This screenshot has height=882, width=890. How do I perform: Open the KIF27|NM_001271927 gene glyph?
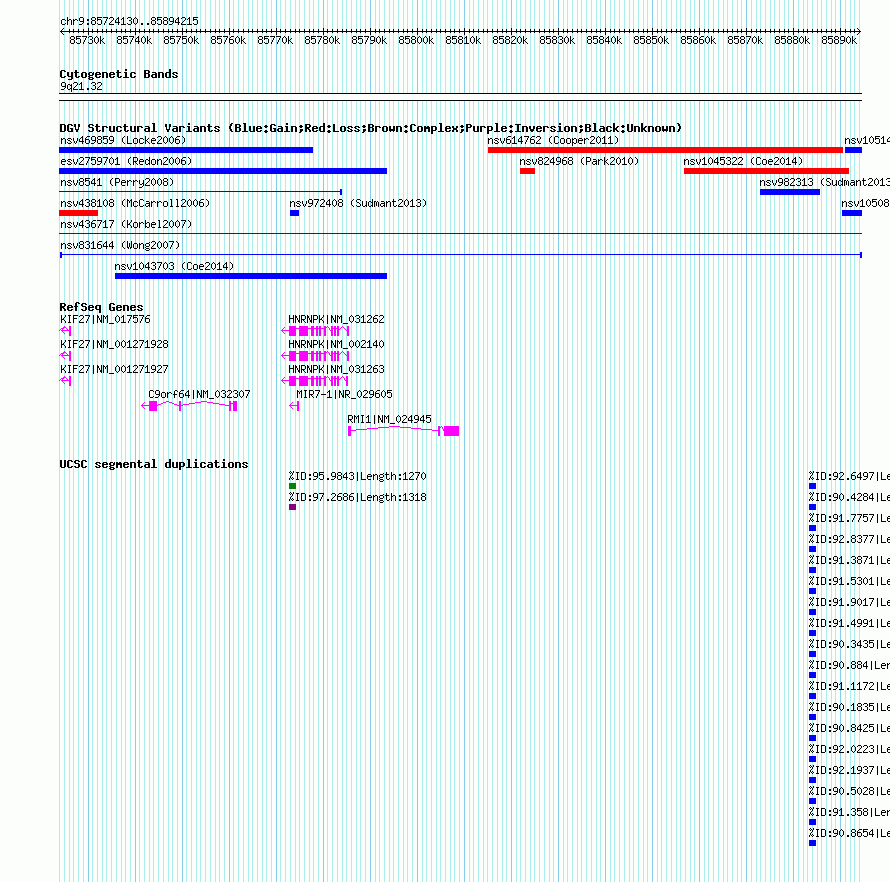pos(65,381)
